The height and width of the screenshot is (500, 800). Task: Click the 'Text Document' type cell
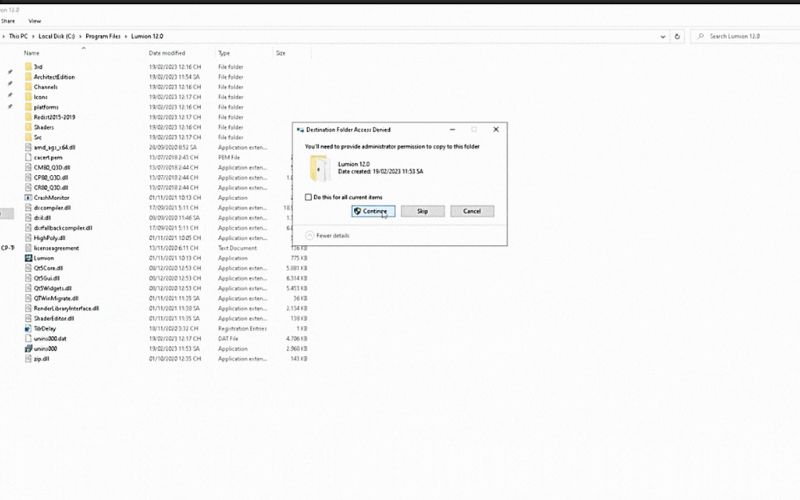(x=237, y=248)
